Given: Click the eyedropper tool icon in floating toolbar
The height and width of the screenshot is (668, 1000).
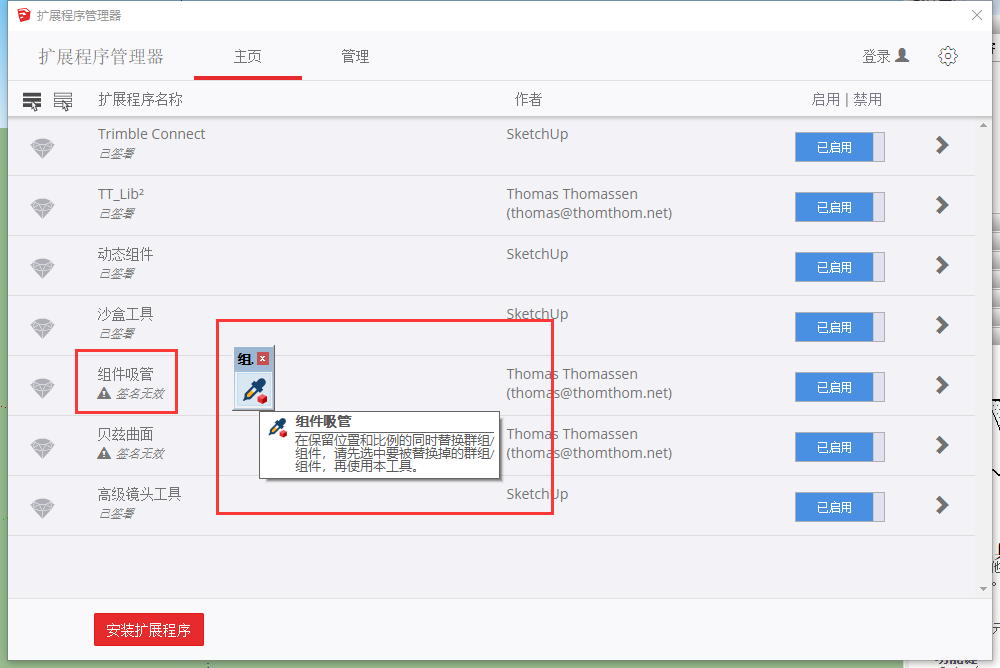Looking at the screenshot, I should pyautogui.click(x=254, y=390).
